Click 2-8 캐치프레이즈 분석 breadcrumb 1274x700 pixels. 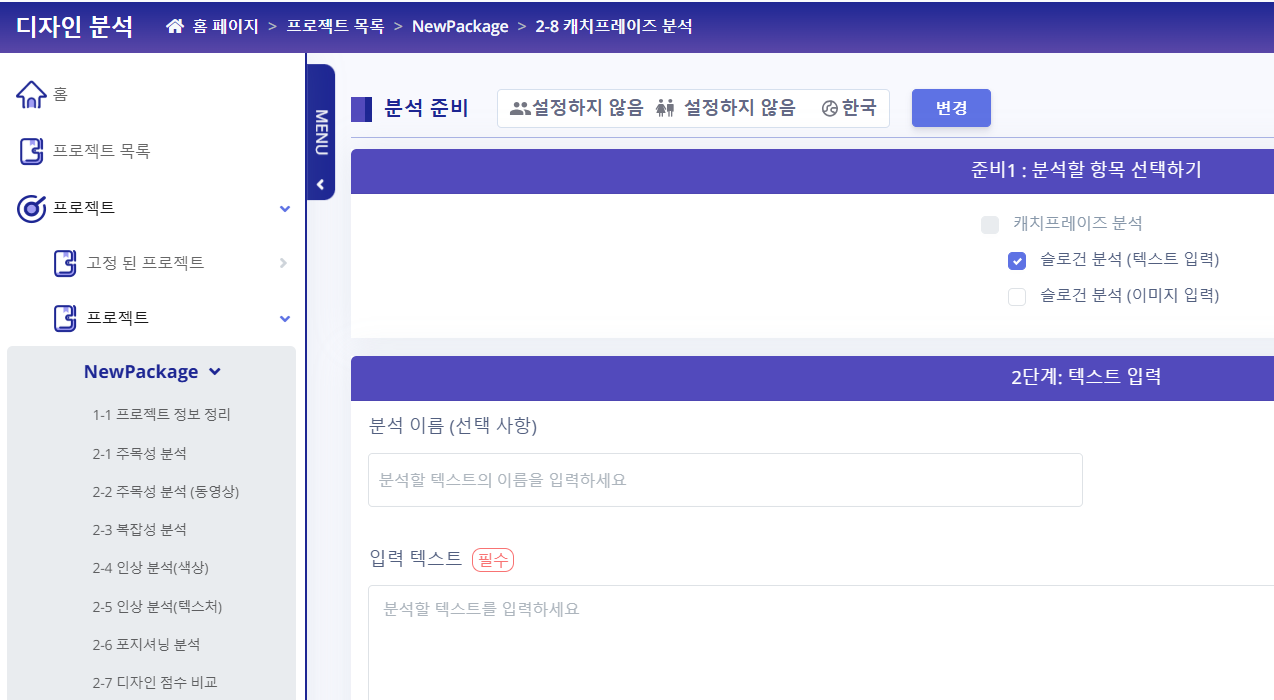[x=613, y=27]
